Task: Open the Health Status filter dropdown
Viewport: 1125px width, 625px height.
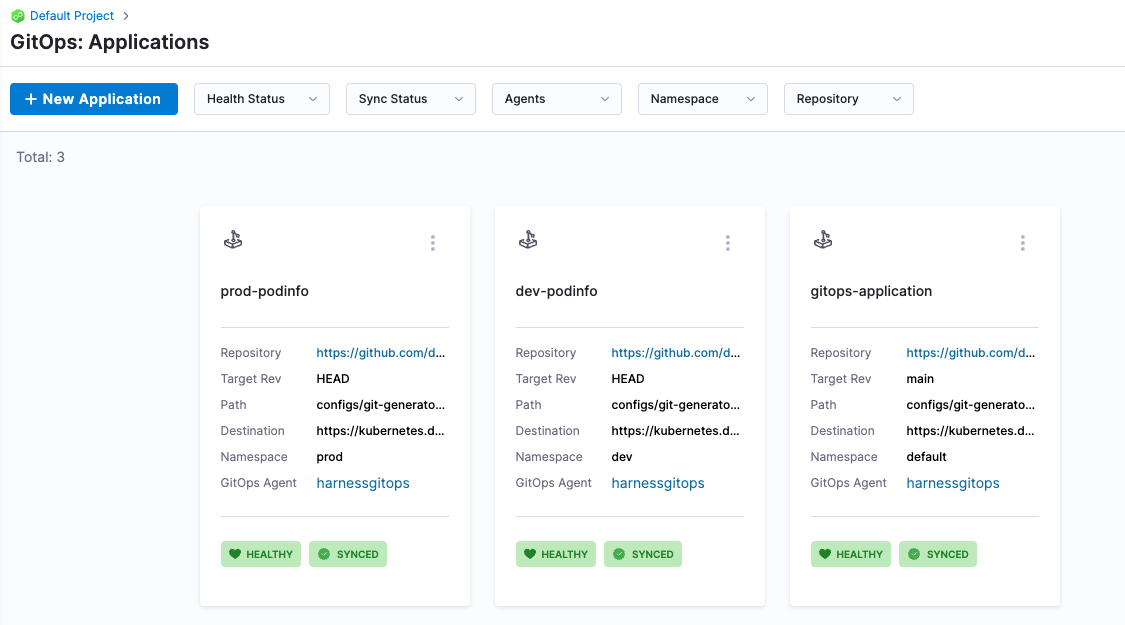Action: [x=261, y=98]
